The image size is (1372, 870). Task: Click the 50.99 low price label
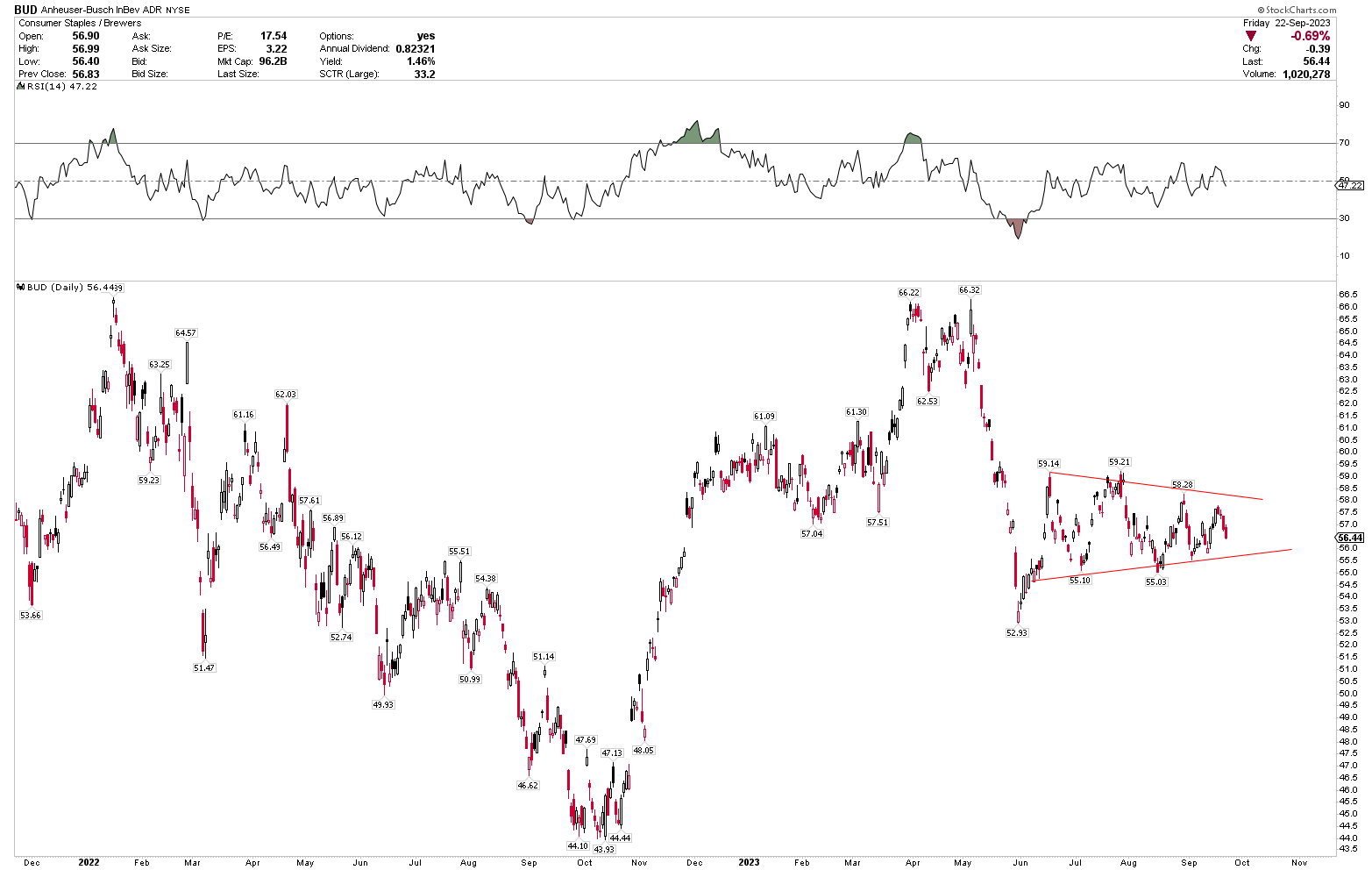(x=470, y=679)
